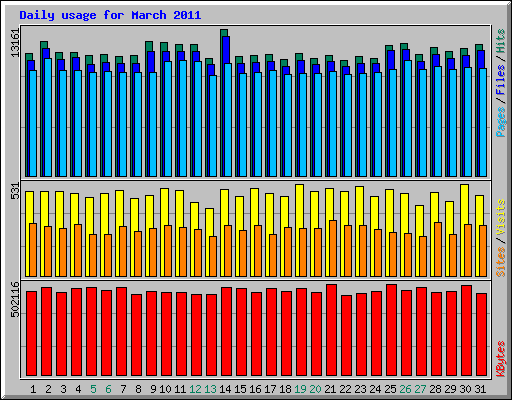The image size is (512, 400).
Task: Click day label 24 on the x-axis
Action: tap(375, 389)
